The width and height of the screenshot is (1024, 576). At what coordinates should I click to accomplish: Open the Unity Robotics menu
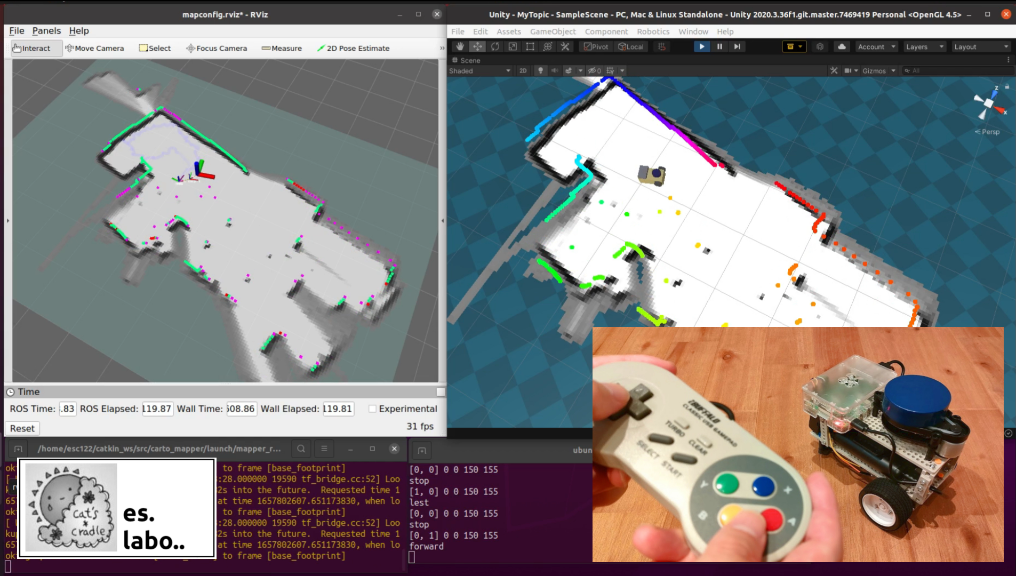point(653,31)
